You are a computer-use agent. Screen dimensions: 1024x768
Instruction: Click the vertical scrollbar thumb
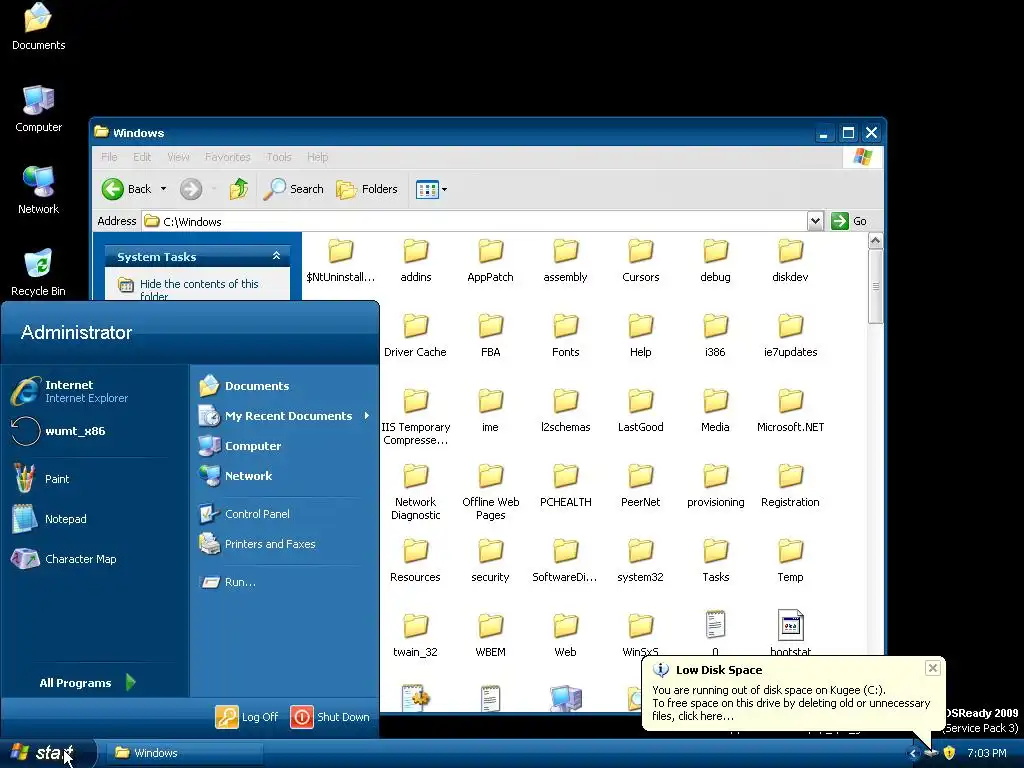point(875,286)
